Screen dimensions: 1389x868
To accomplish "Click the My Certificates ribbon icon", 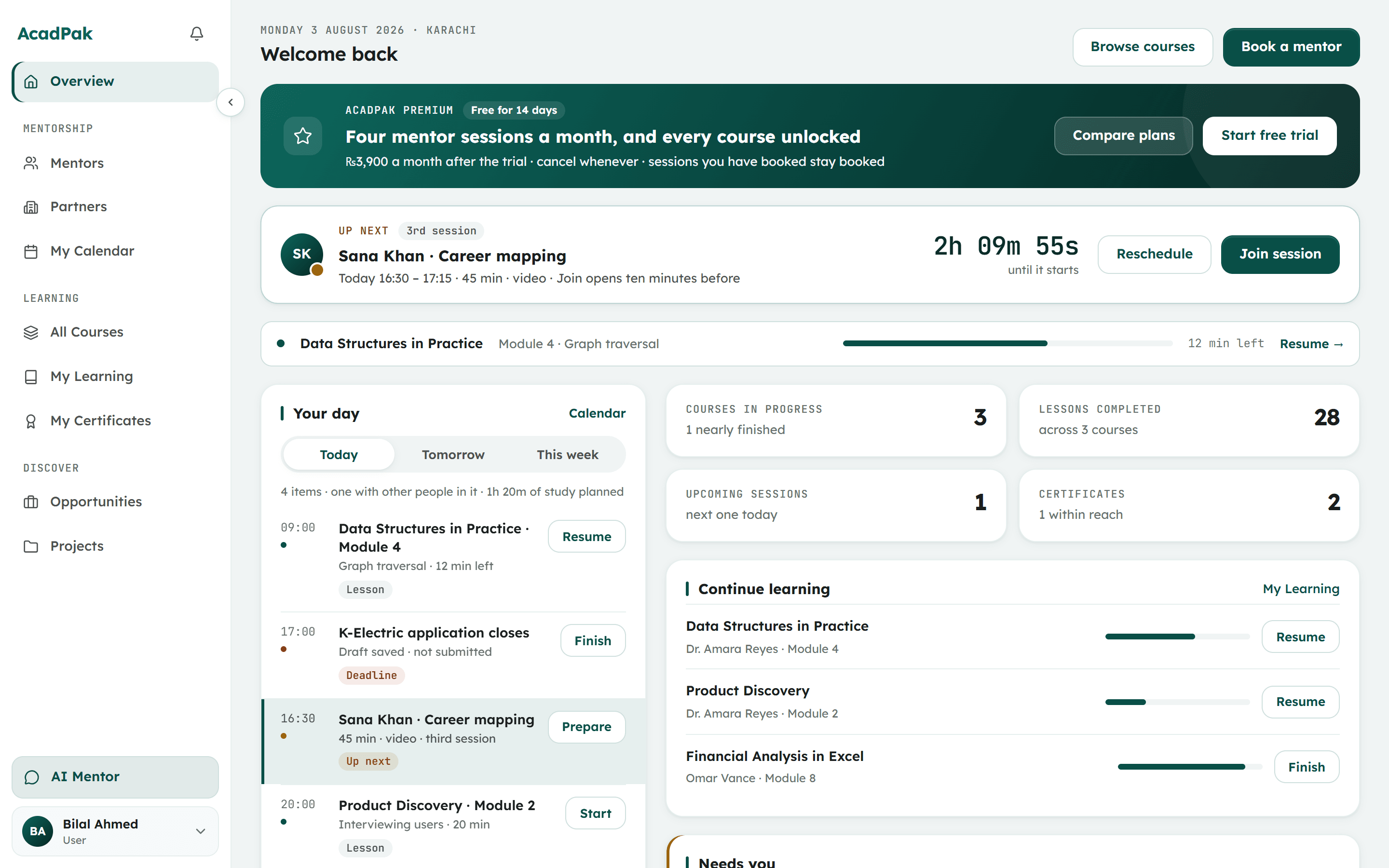I will coord(31,421).
